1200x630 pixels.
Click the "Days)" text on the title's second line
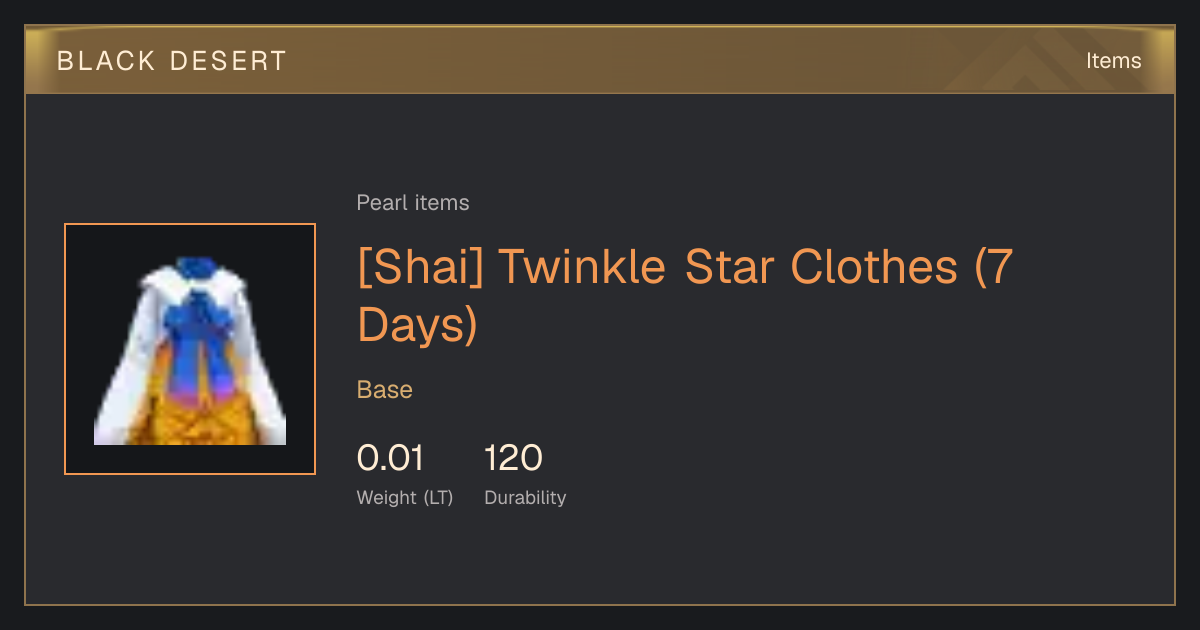click(x=418, y=324)
